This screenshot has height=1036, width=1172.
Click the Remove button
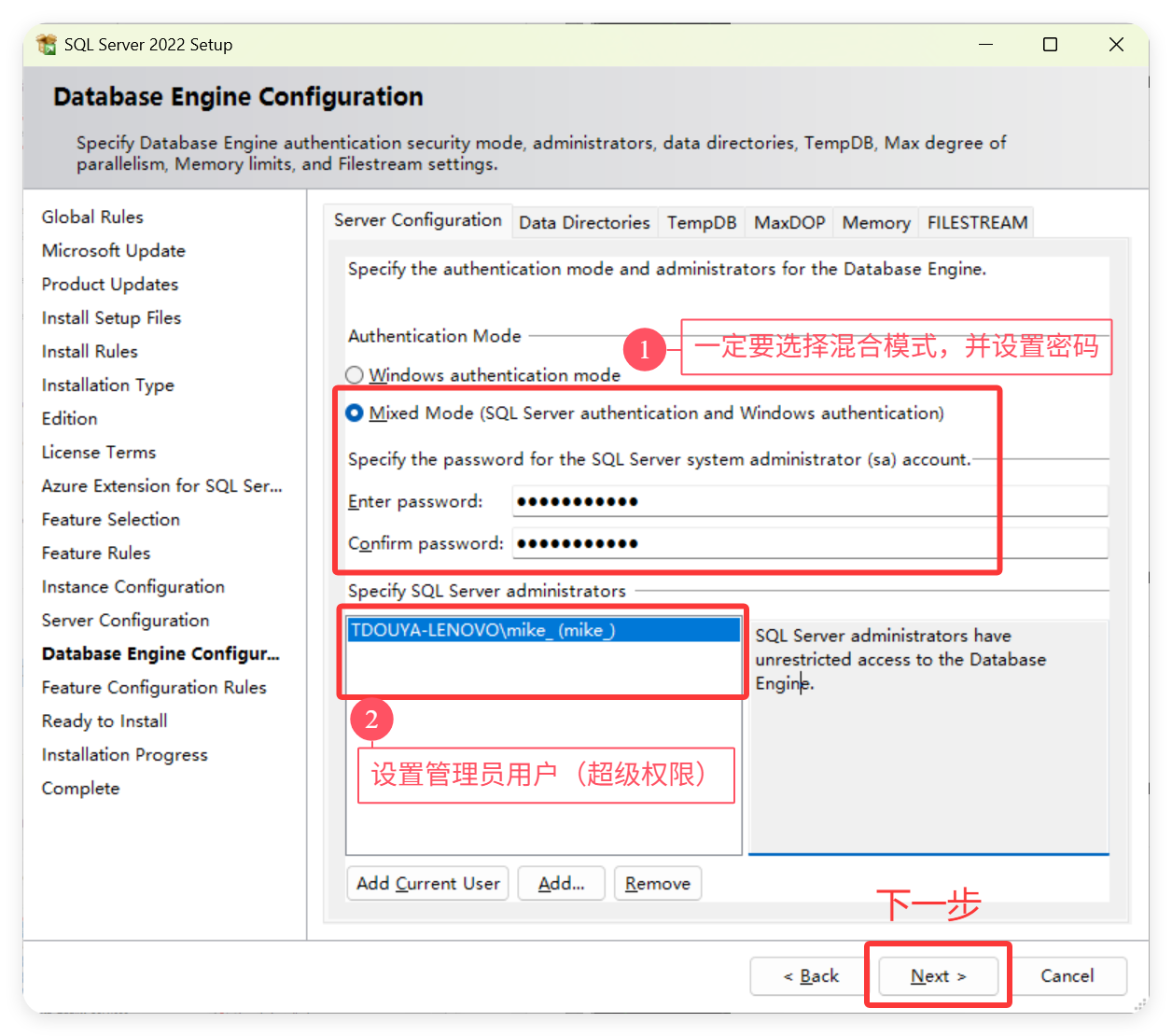[x=658, y=883]
